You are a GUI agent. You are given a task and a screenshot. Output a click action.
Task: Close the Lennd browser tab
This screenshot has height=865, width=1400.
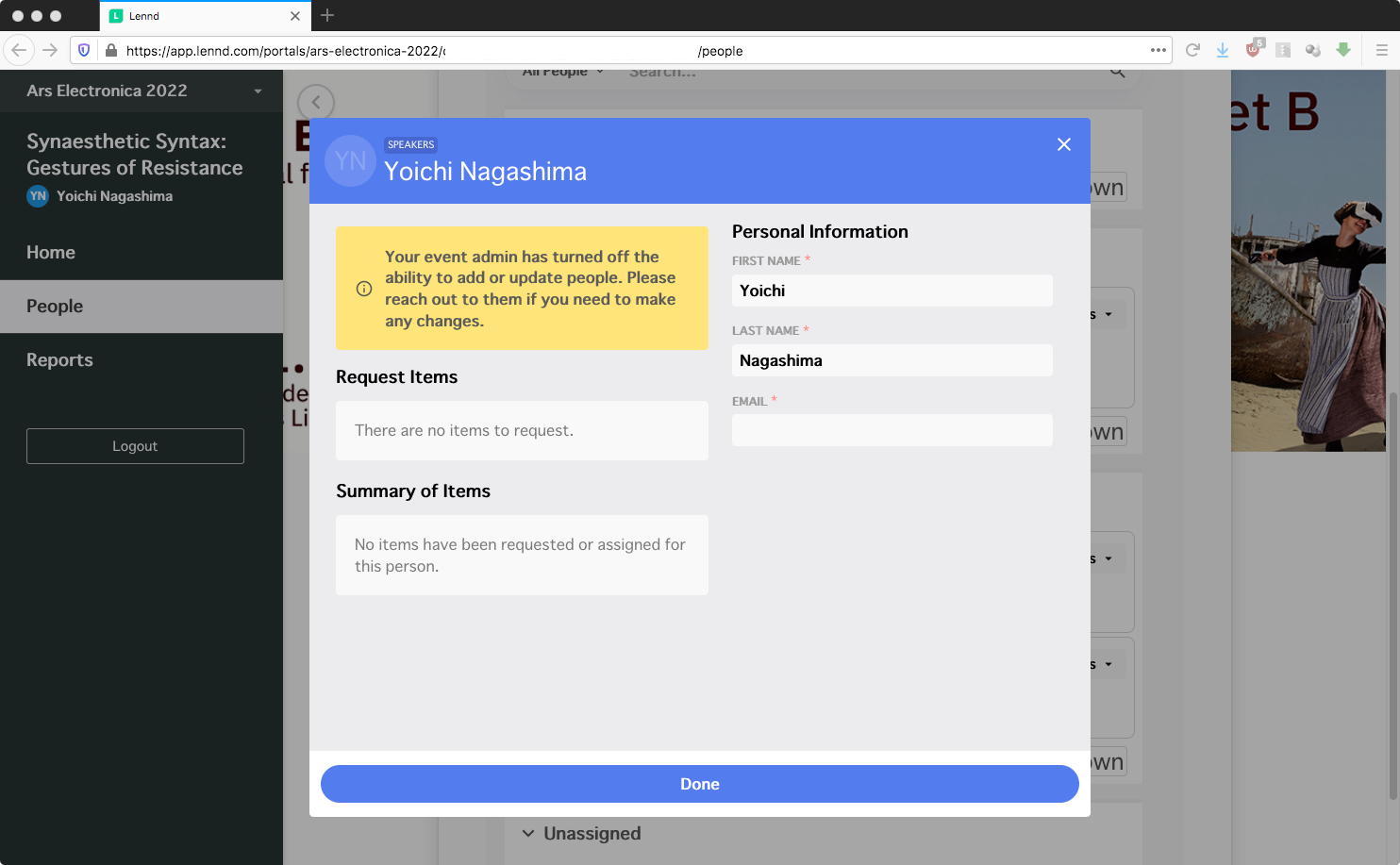pyautogui.click(x=295, y=16)
